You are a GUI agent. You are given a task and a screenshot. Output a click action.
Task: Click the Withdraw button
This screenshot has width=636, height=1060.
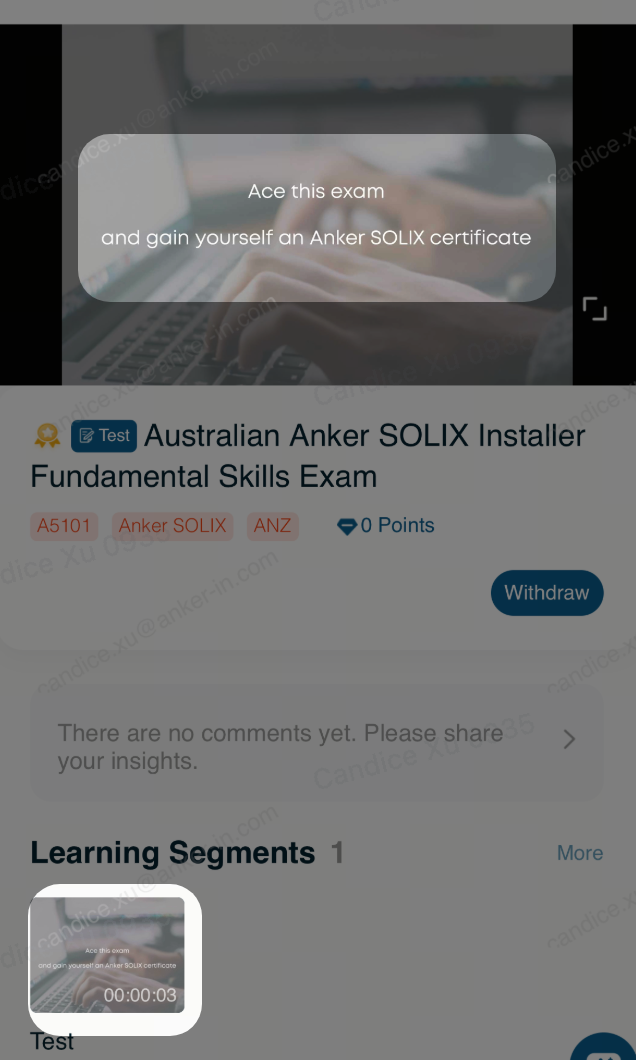pos(547,593)
